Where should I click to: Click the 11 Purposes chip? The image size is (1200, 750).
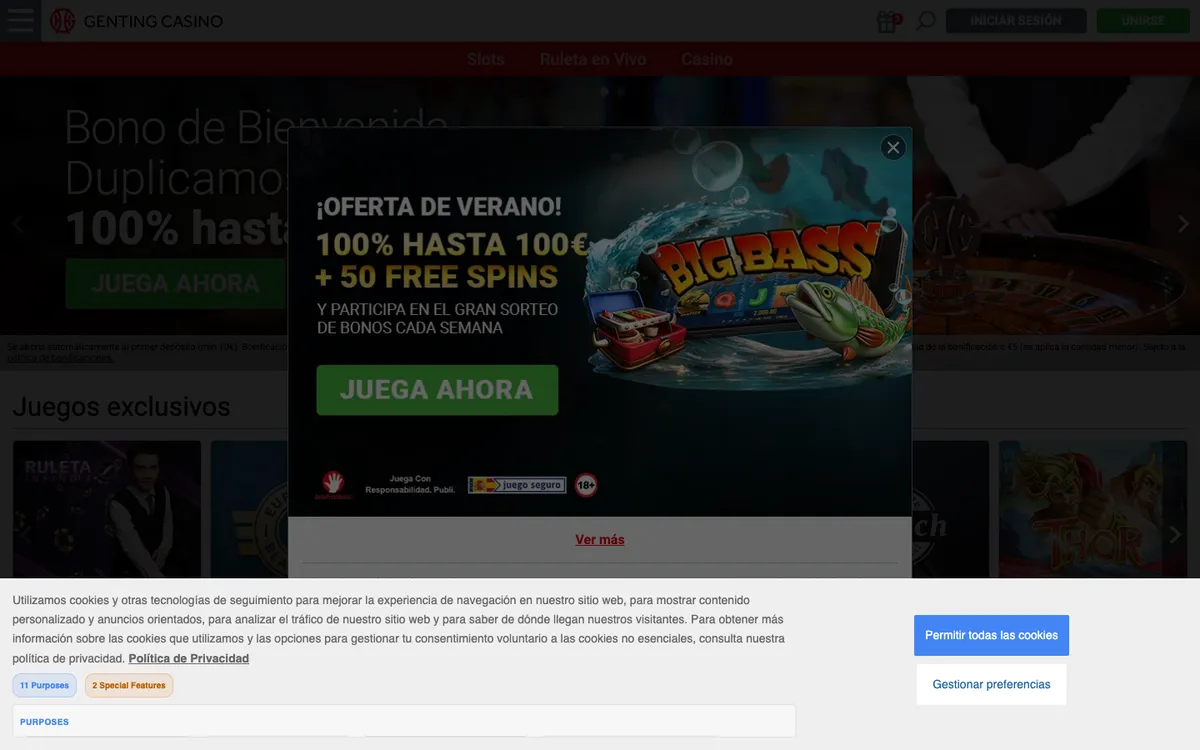[44, 685]
